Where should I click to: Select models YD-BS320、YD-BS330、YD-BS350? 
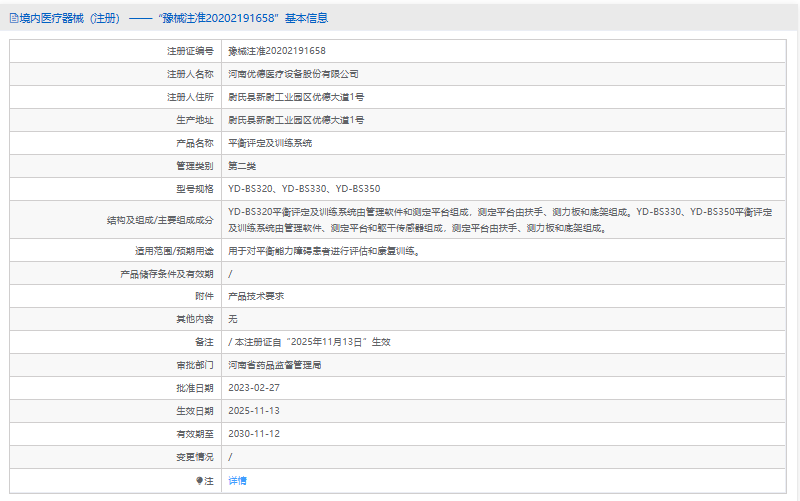coord(304,189)
